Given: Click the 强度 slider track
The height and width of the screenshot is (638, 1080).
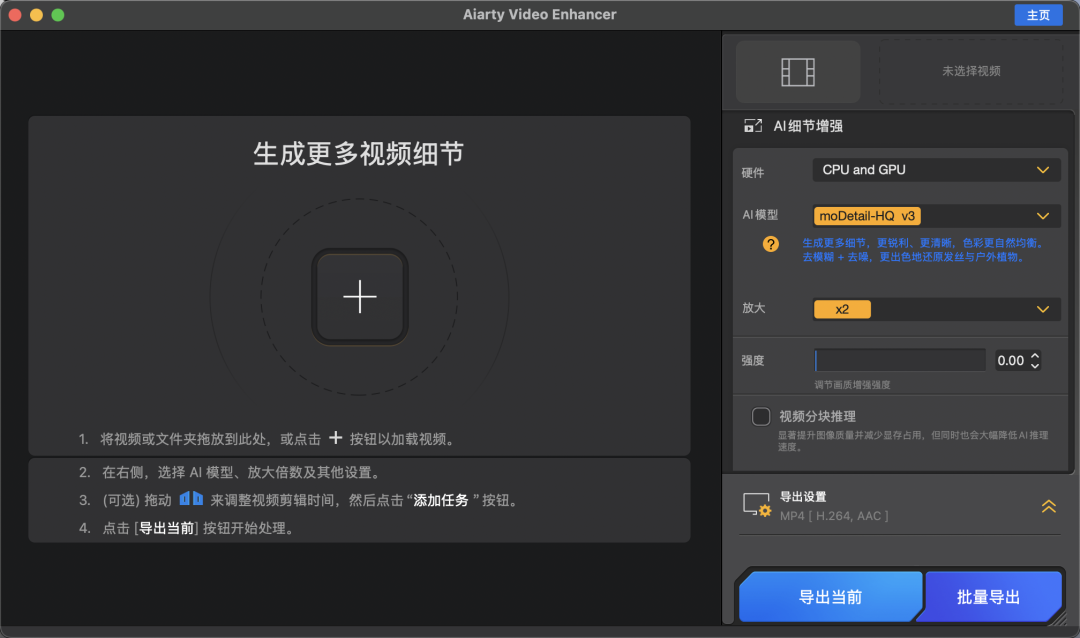Looking at the screenshot, I should pyautogui.click(x=900, y=361).
